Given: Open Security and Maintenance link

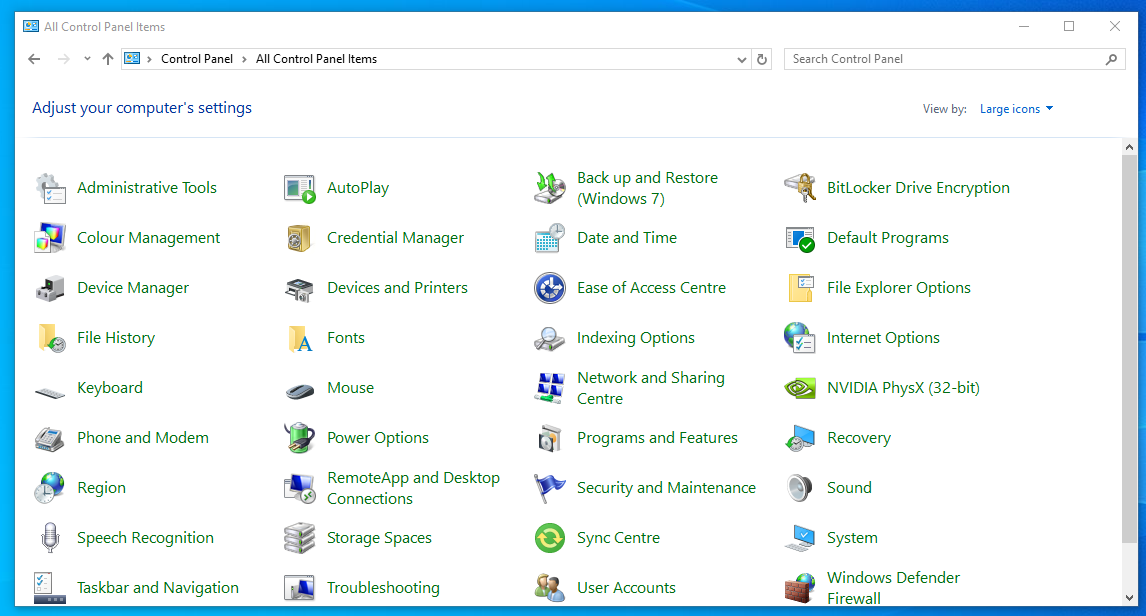Looking at the screenshot, I should click(667, 488).
